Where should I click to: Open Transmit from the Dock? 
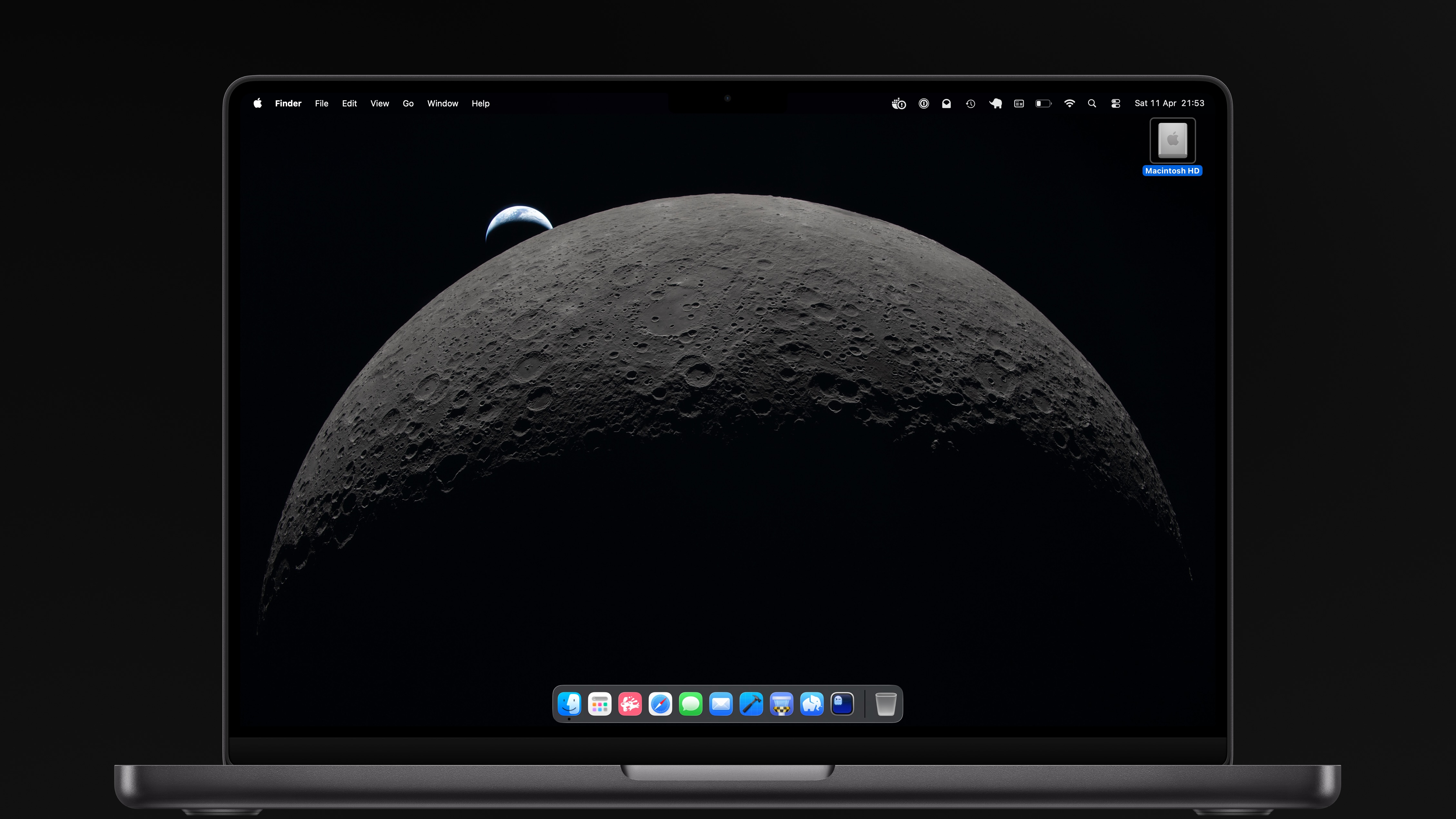click(782, 704)
